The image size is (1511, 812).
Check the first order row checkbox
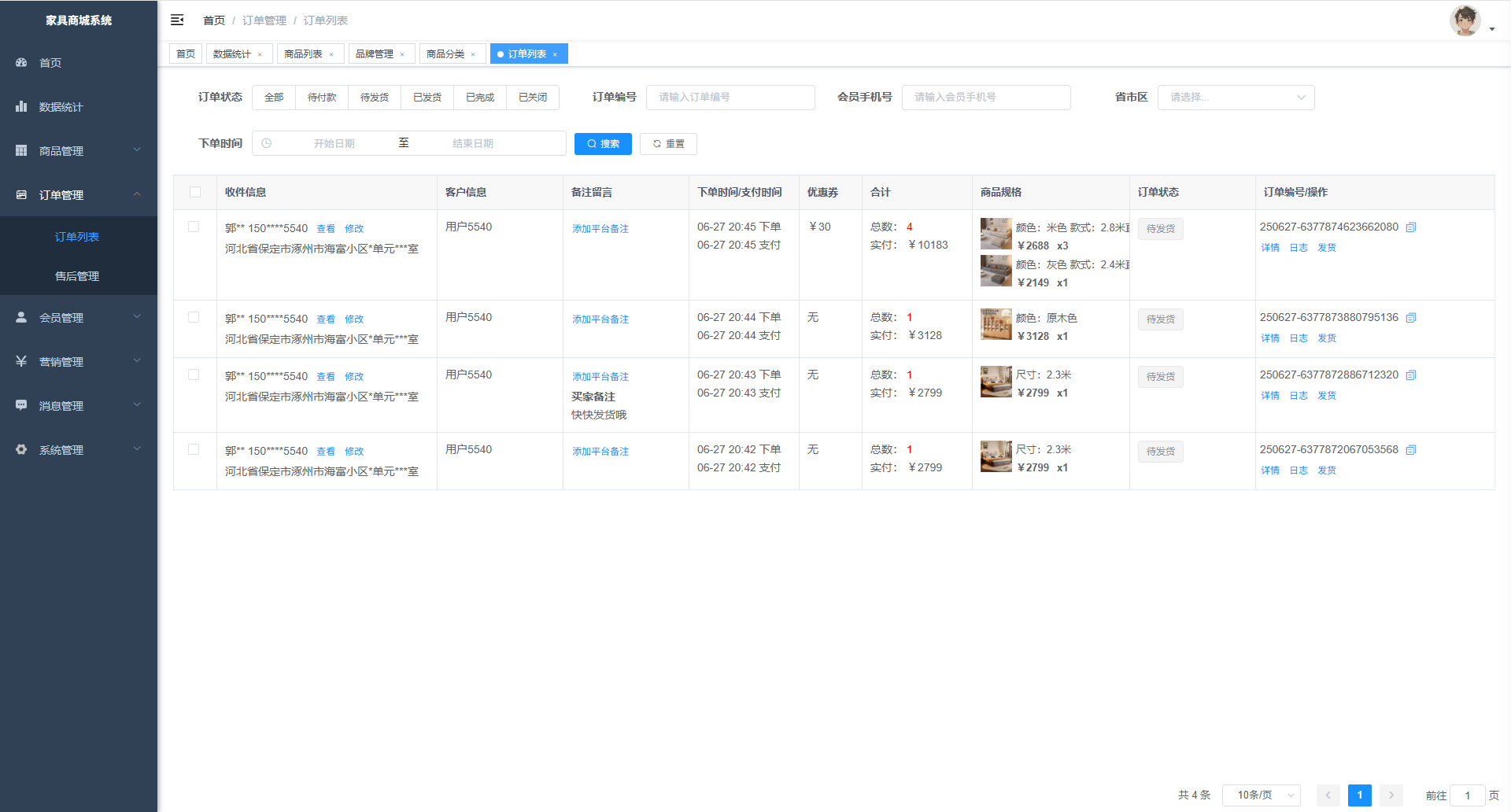click(194, 227)
